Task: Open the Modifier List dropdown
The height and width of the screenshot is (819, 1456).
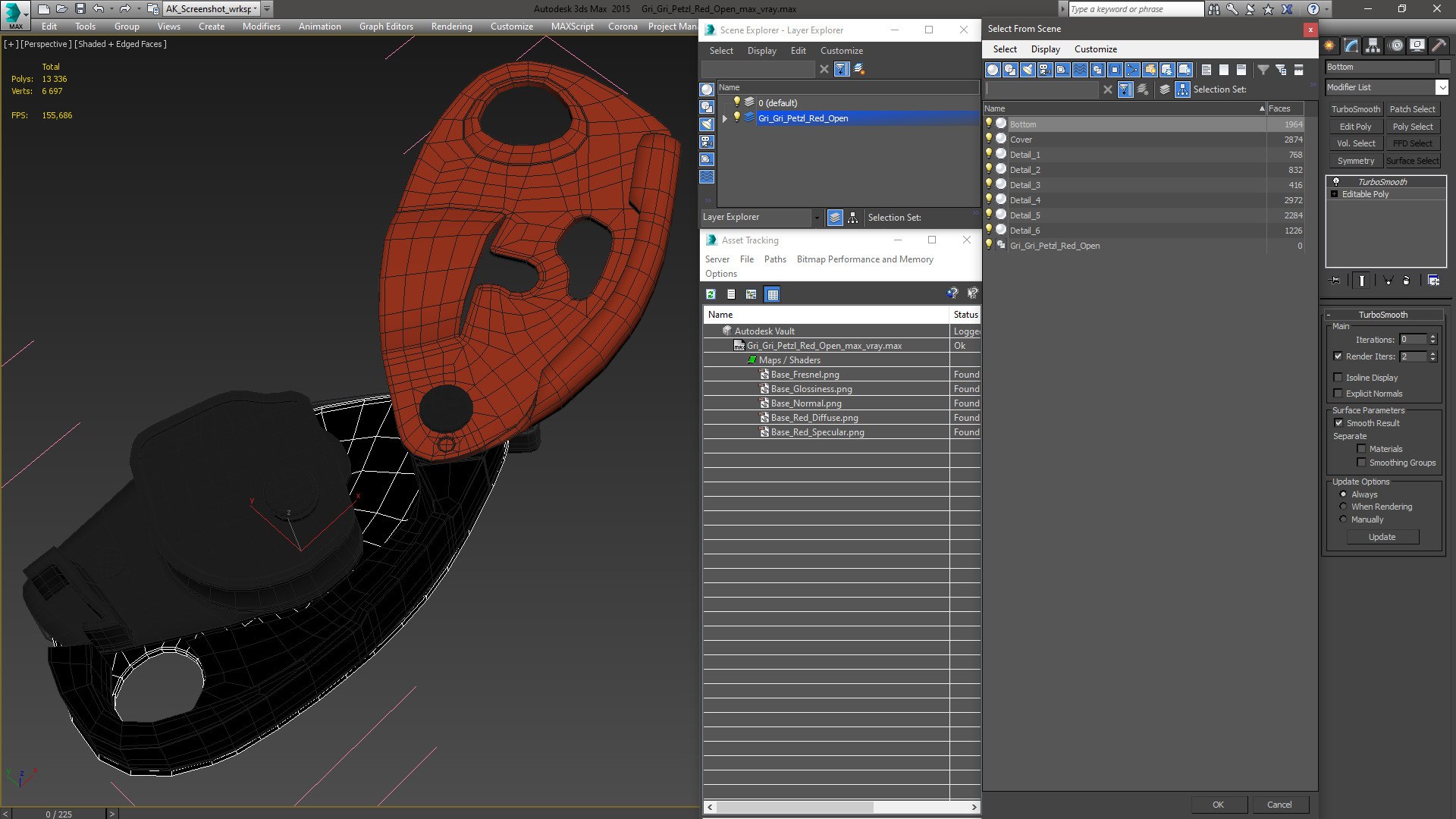Action: pyautogui.click(x=1442, y=87)
